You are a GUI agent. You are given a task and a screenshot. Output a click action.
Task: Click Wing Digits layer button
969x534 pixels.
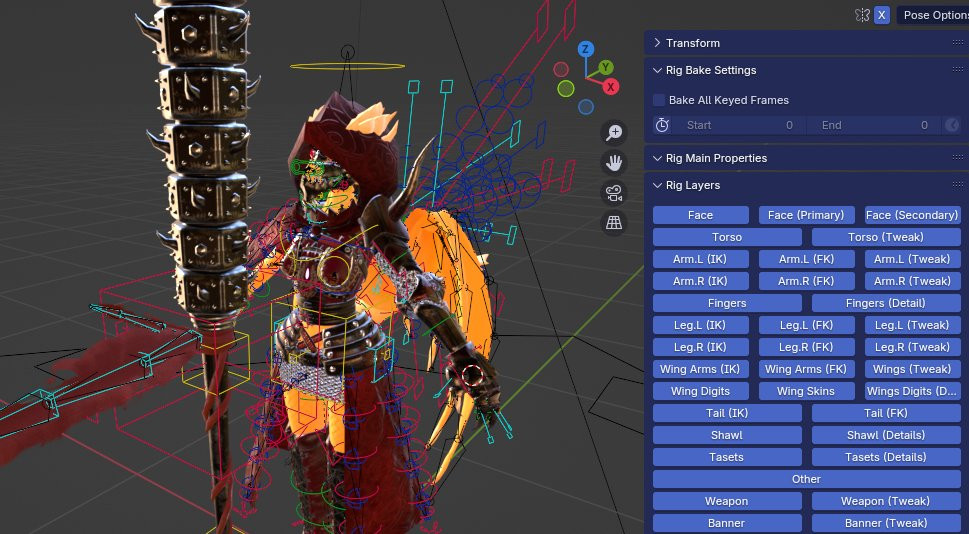(701, 391)
